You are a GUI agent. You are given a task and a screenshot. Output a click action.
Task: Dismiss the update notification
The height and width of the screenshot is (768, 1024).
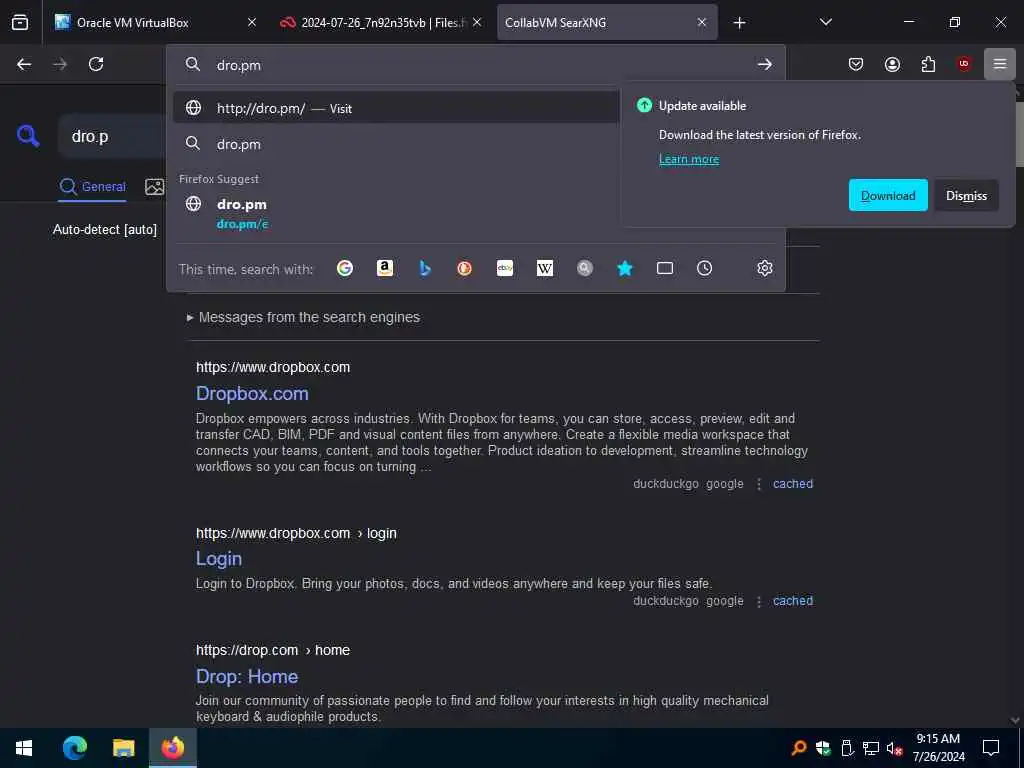[967, 195]
